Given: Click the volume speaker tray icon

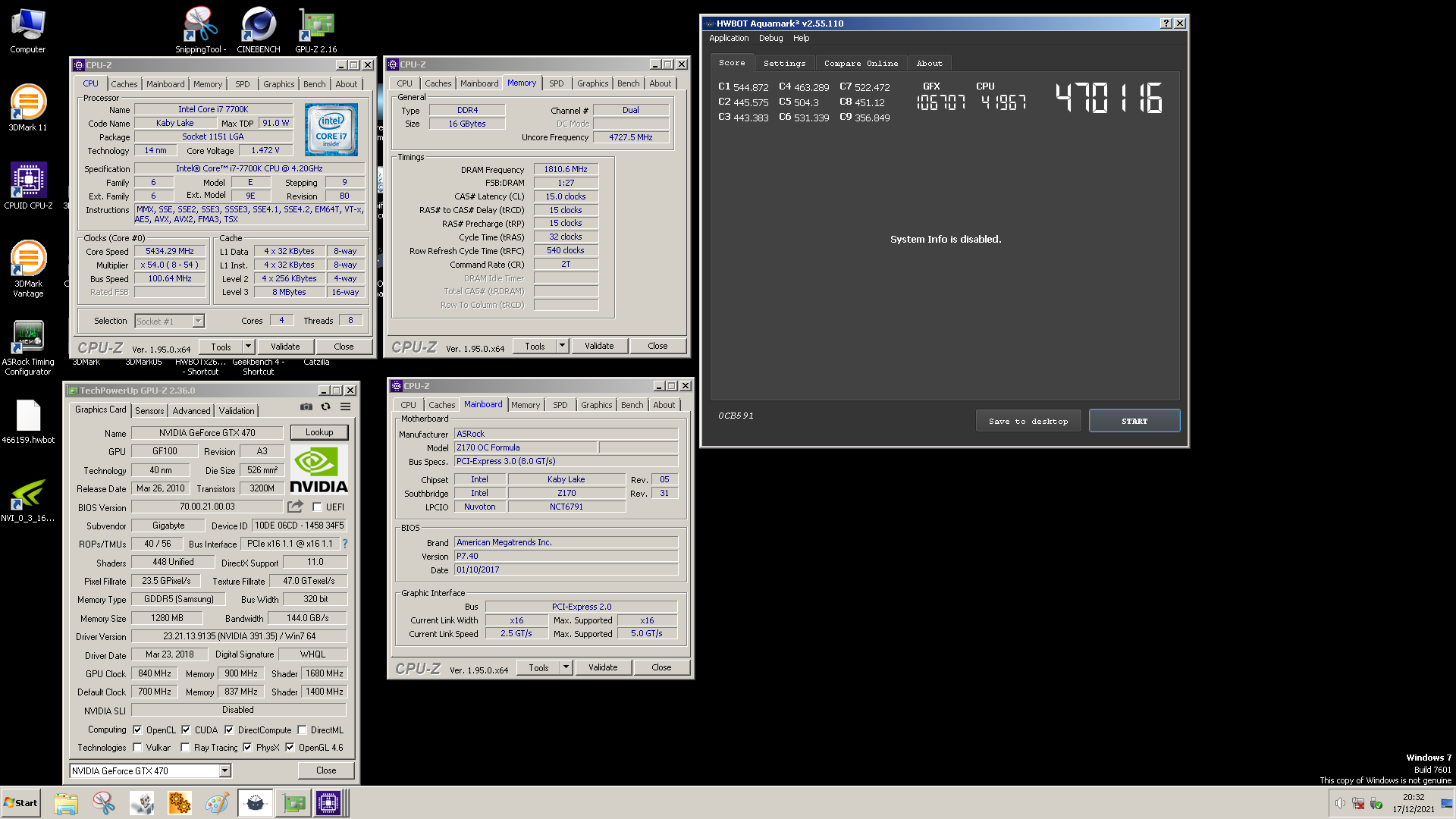Looking at the screenshot, I should click(1340, 803).
